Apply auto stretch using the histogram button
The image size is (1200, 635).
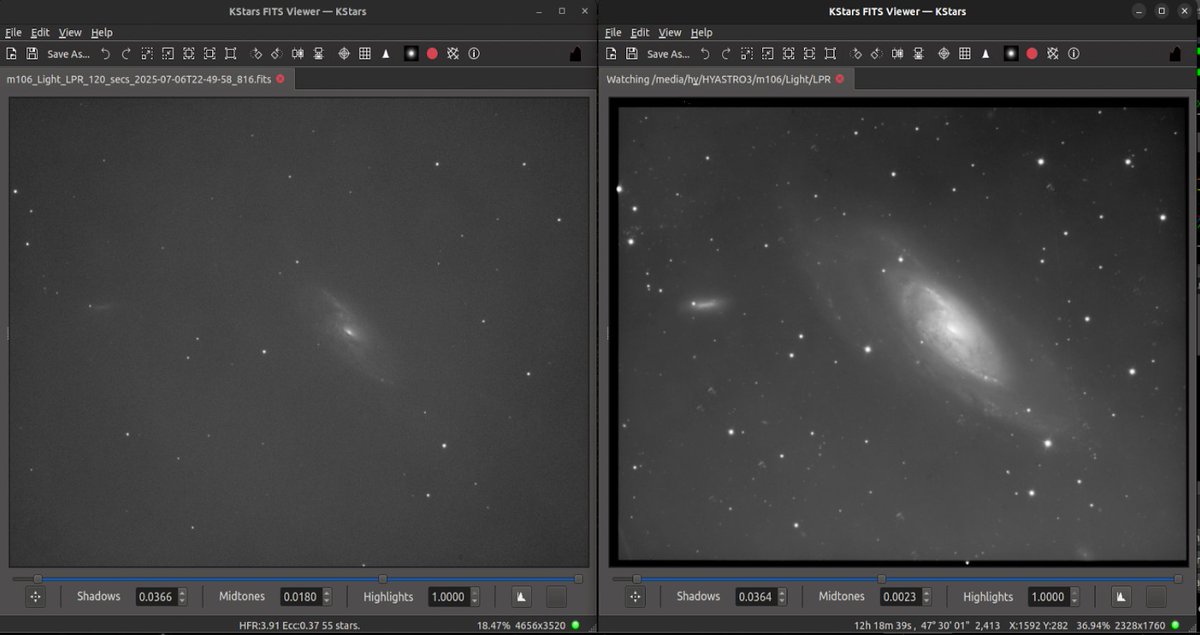520,596
